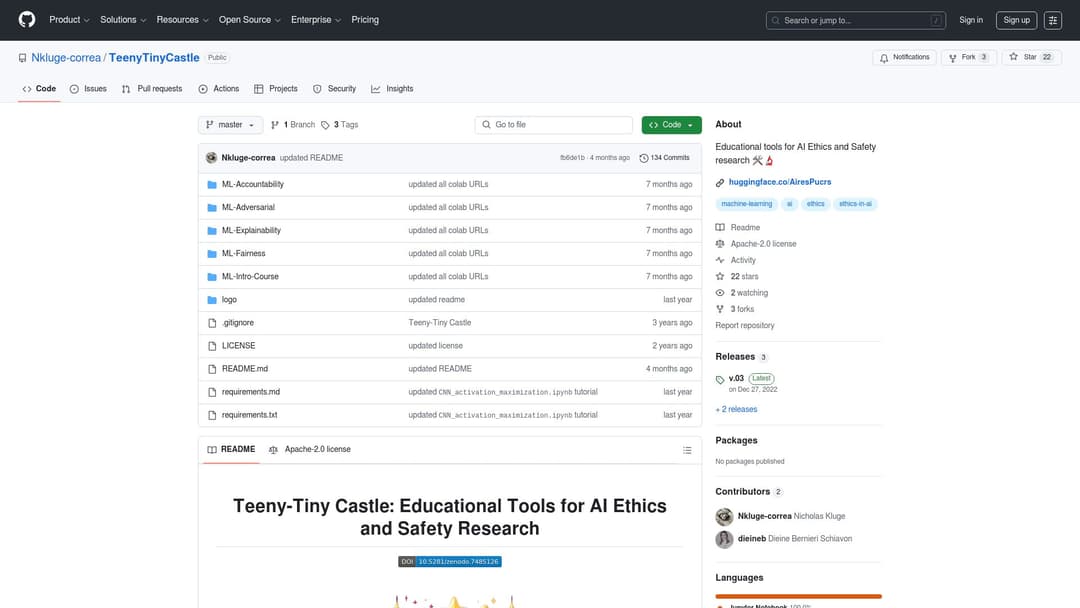The height and width of the screenshot is (608, 1080).
Task: Click the book icon beside Readme in About
Action: tap(720, 227)
